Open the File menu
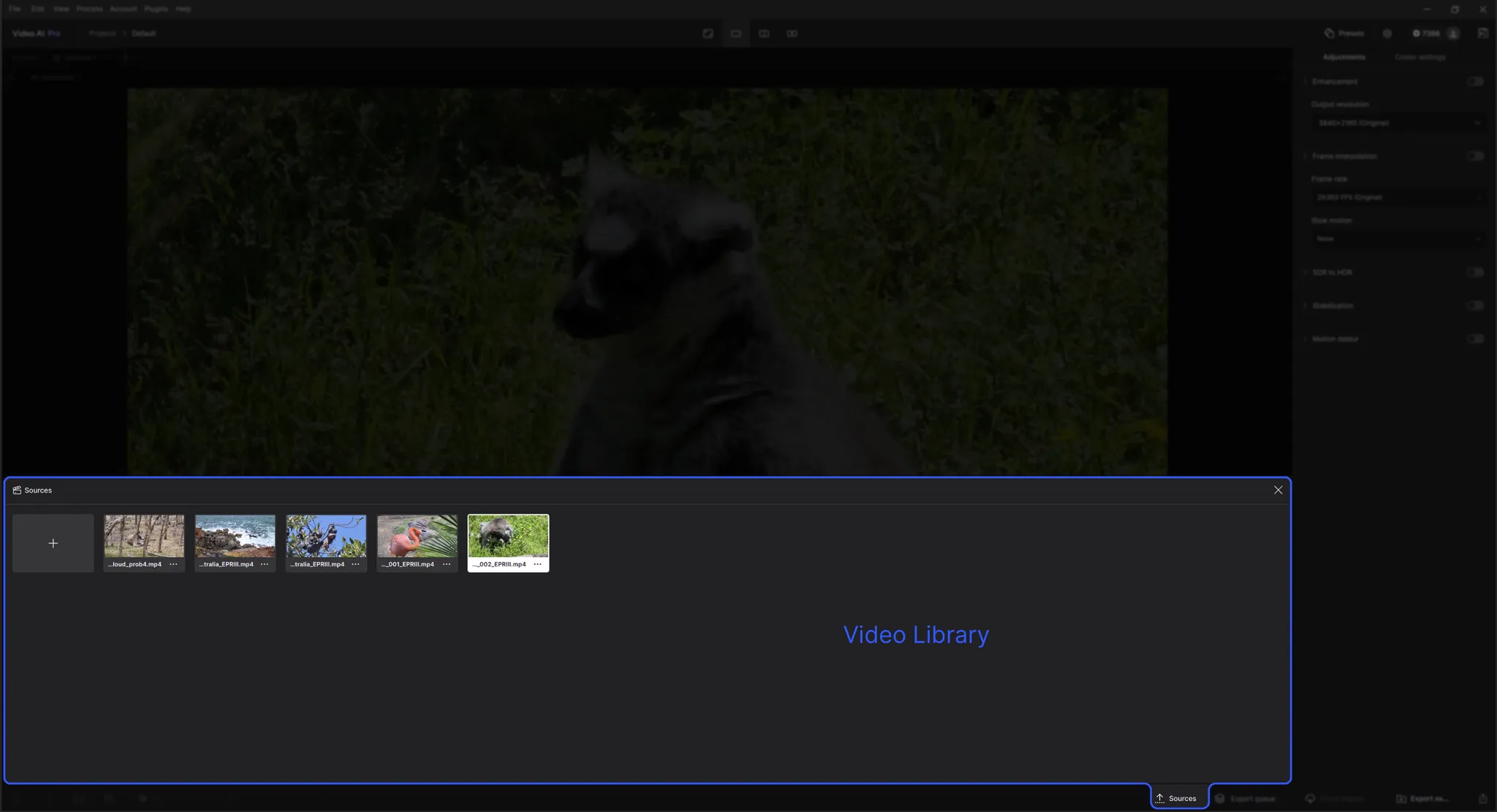 15,9
